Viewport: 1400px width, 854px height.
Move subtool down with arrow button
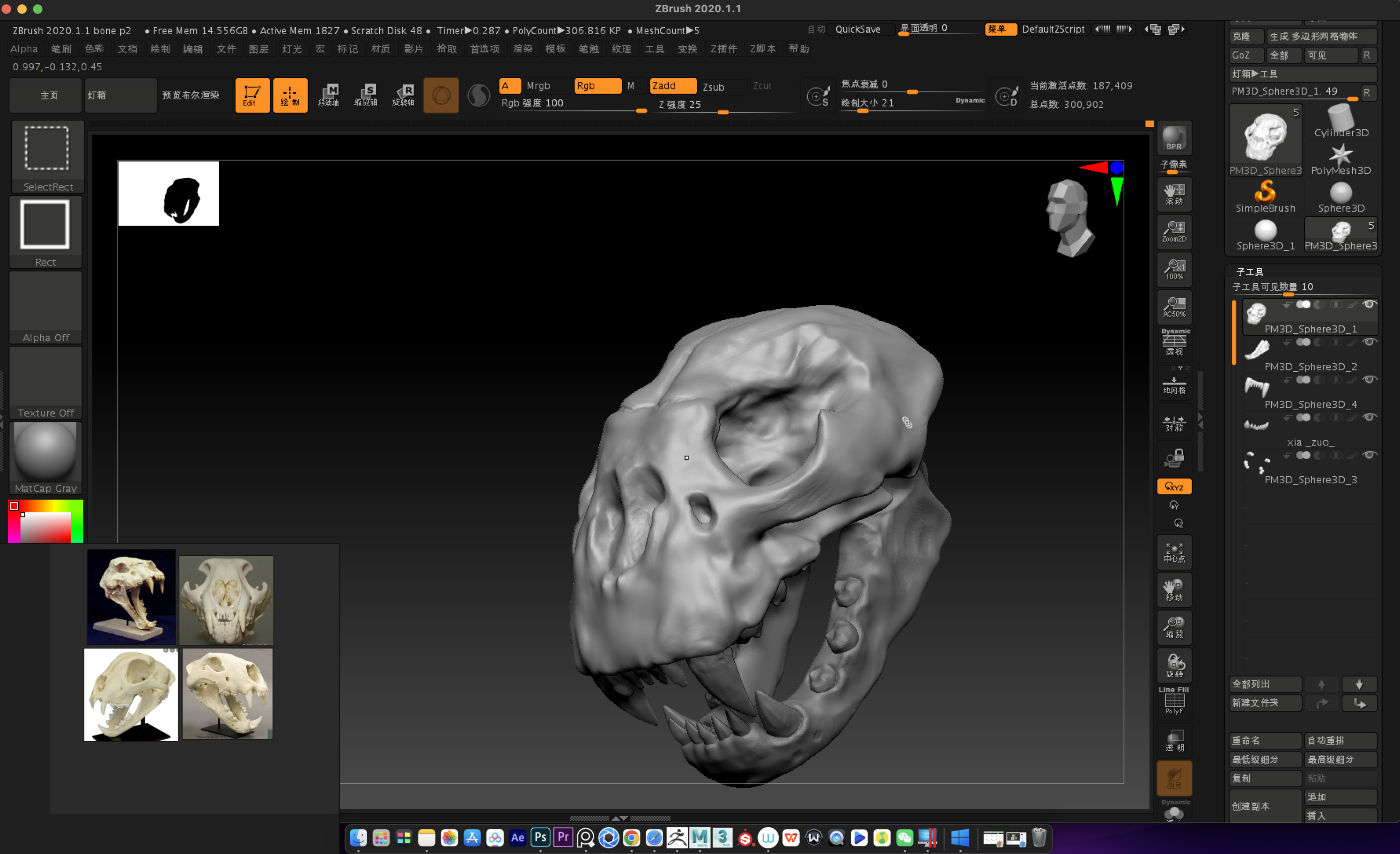tap(1359, 684)
